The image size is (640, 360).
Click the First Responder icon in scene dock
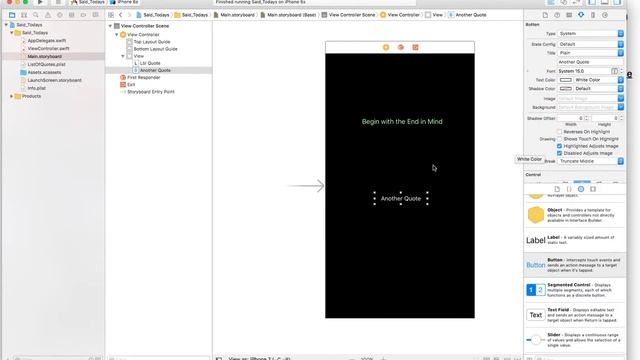[x=401, y=47]
